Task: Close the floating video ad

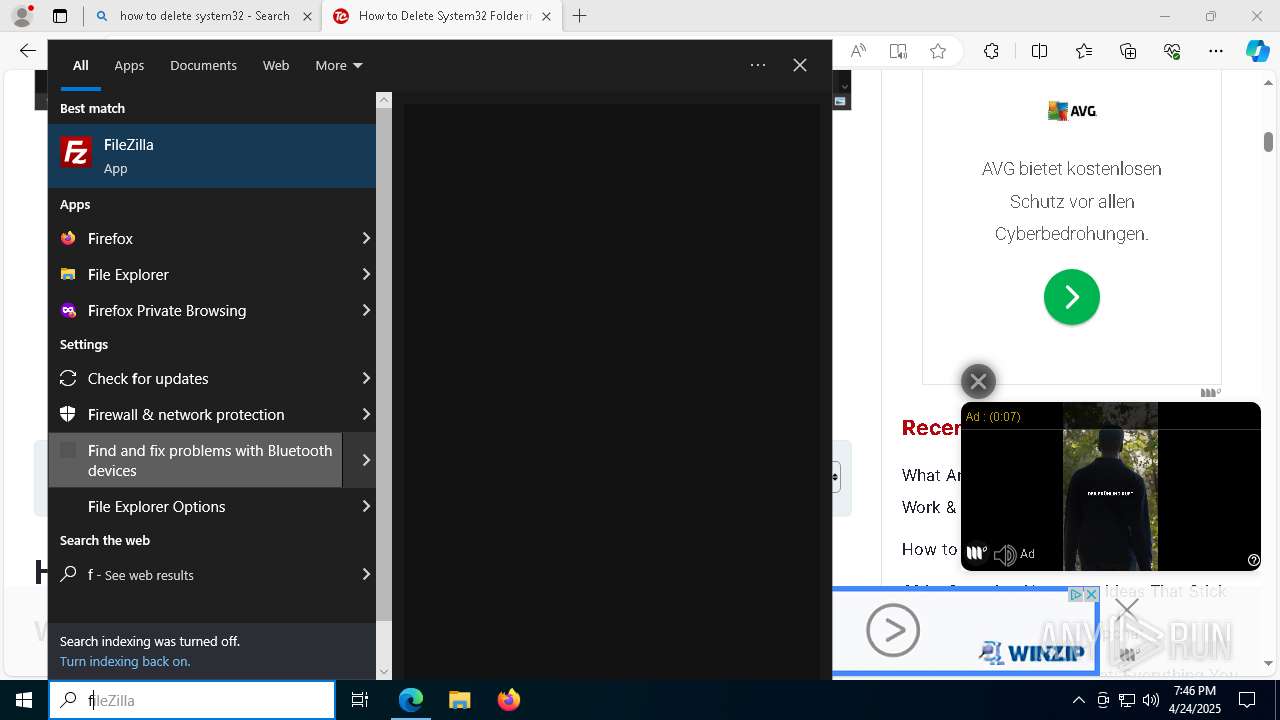Action: coord(978,381)
